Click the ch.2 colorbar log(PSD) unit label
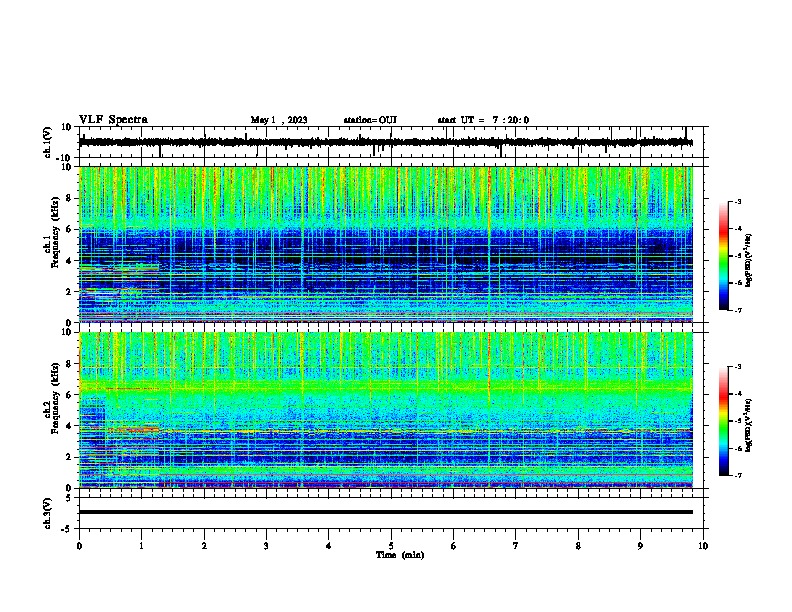The image size is (792, 612). [749, 425]
